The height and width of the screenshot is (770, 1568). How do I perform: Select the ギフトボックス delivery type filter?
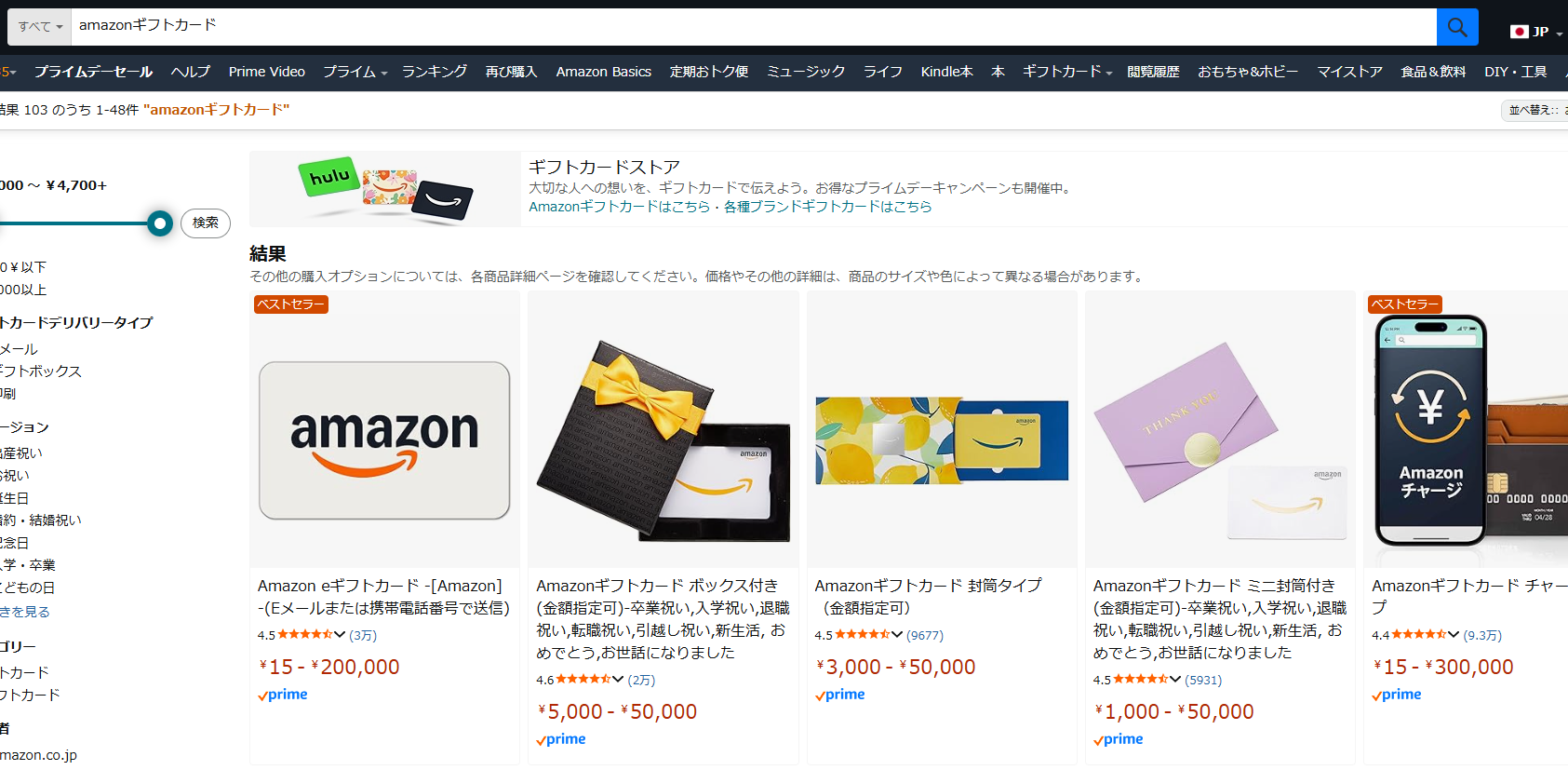(41, 371)
